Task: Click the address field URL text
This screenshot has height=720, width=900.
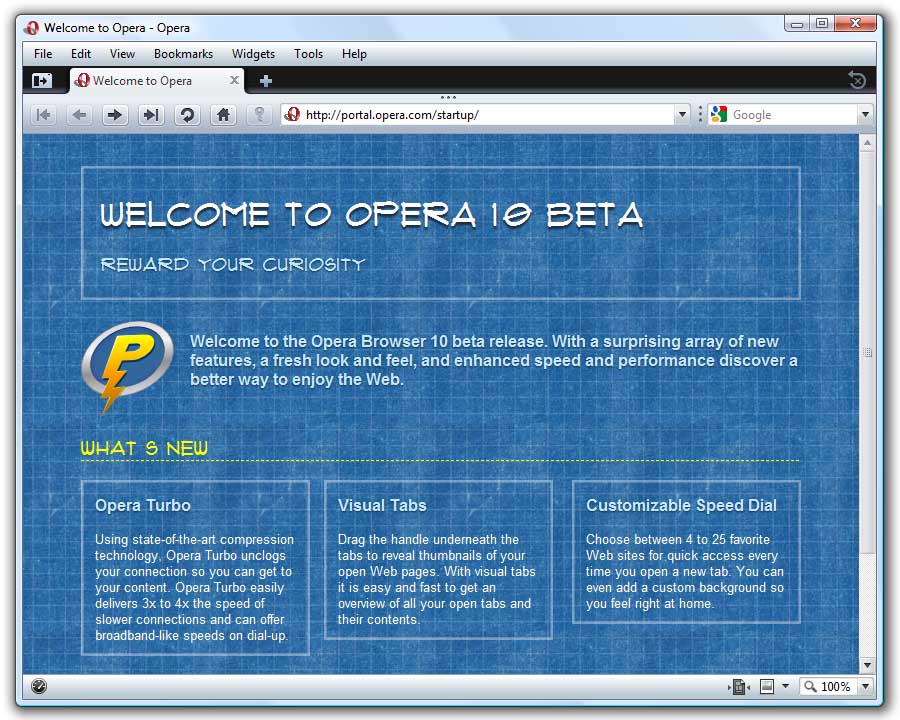Action: point(392,115)
